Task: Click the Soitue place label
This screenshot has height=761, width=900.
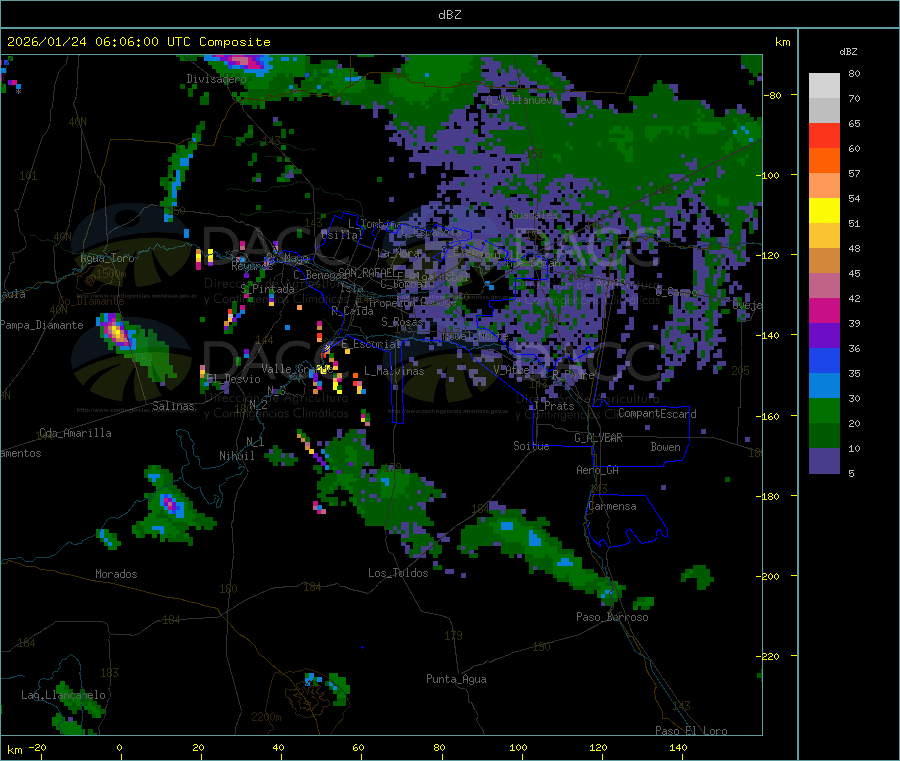Action: click(531, 446)
